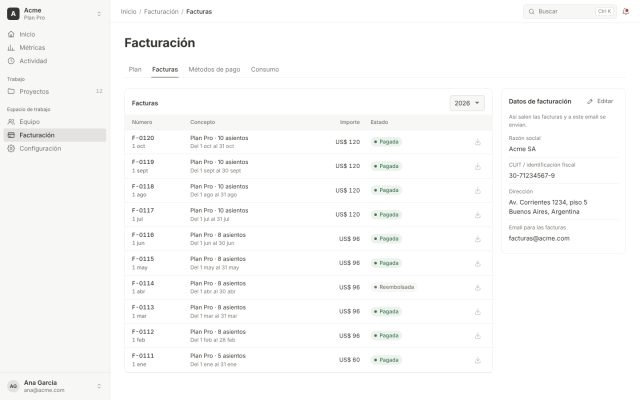Open the Métodos de pago tab
640x400 pixels.
point(214,69)
